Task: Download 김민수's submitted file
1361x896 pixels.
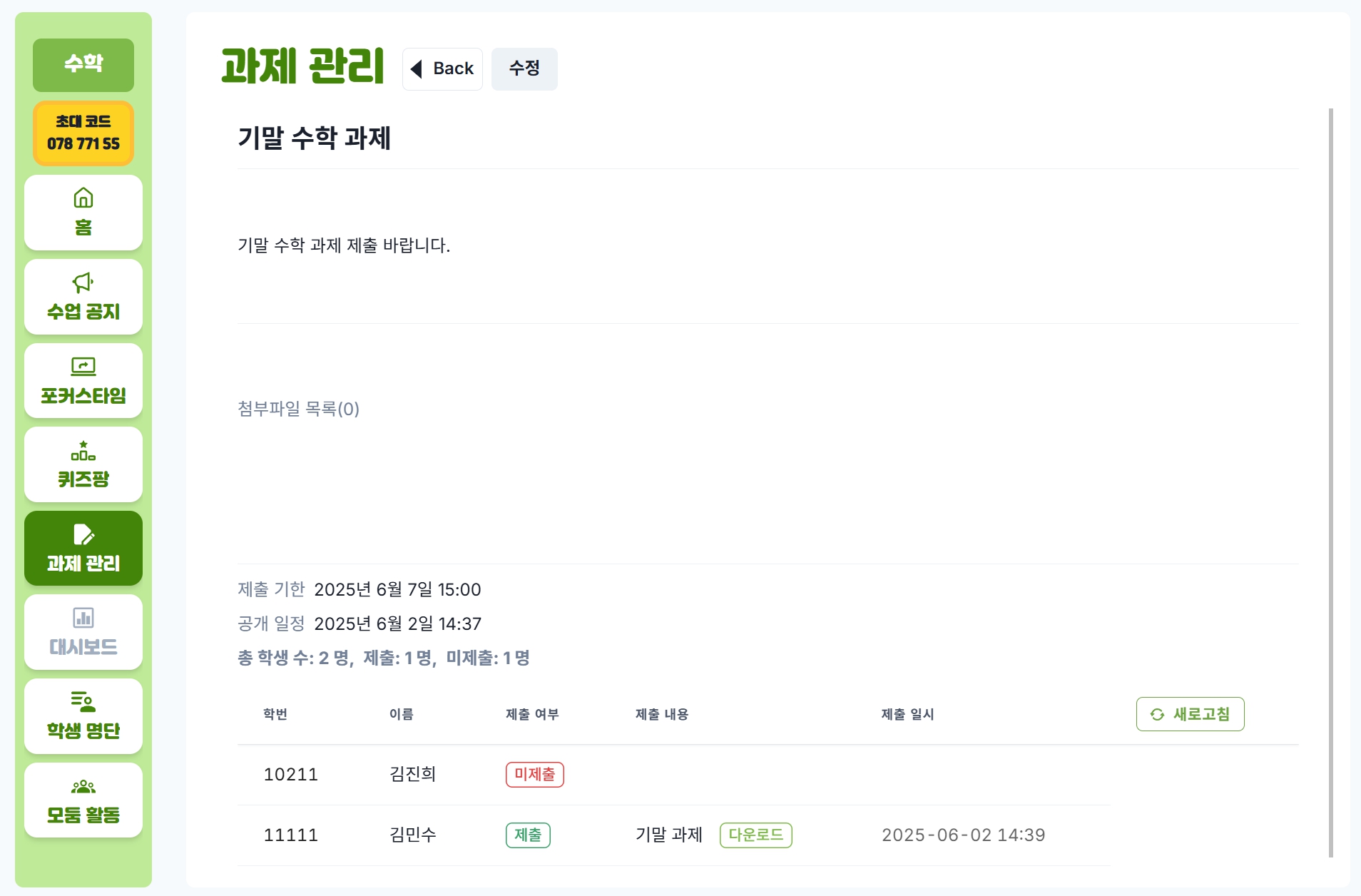Action: click(756, 835)
